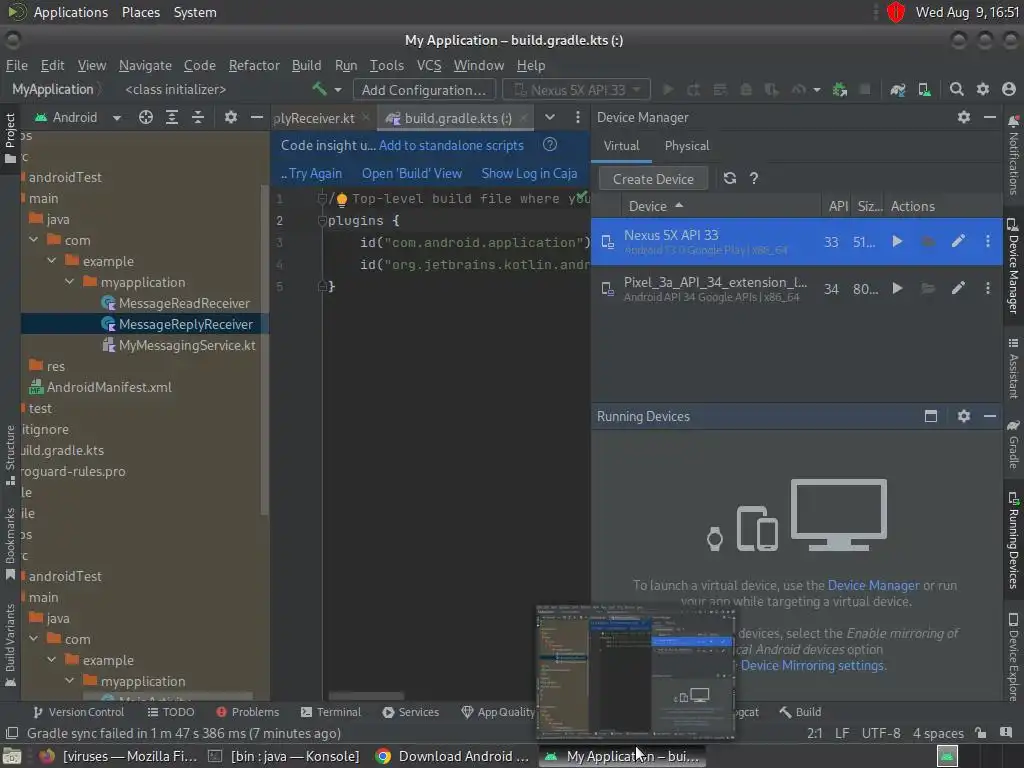Image resolution: width=1024 pixels, height=768 pixels.
Task: Click code insight help question icon
Action: [550, 145]
